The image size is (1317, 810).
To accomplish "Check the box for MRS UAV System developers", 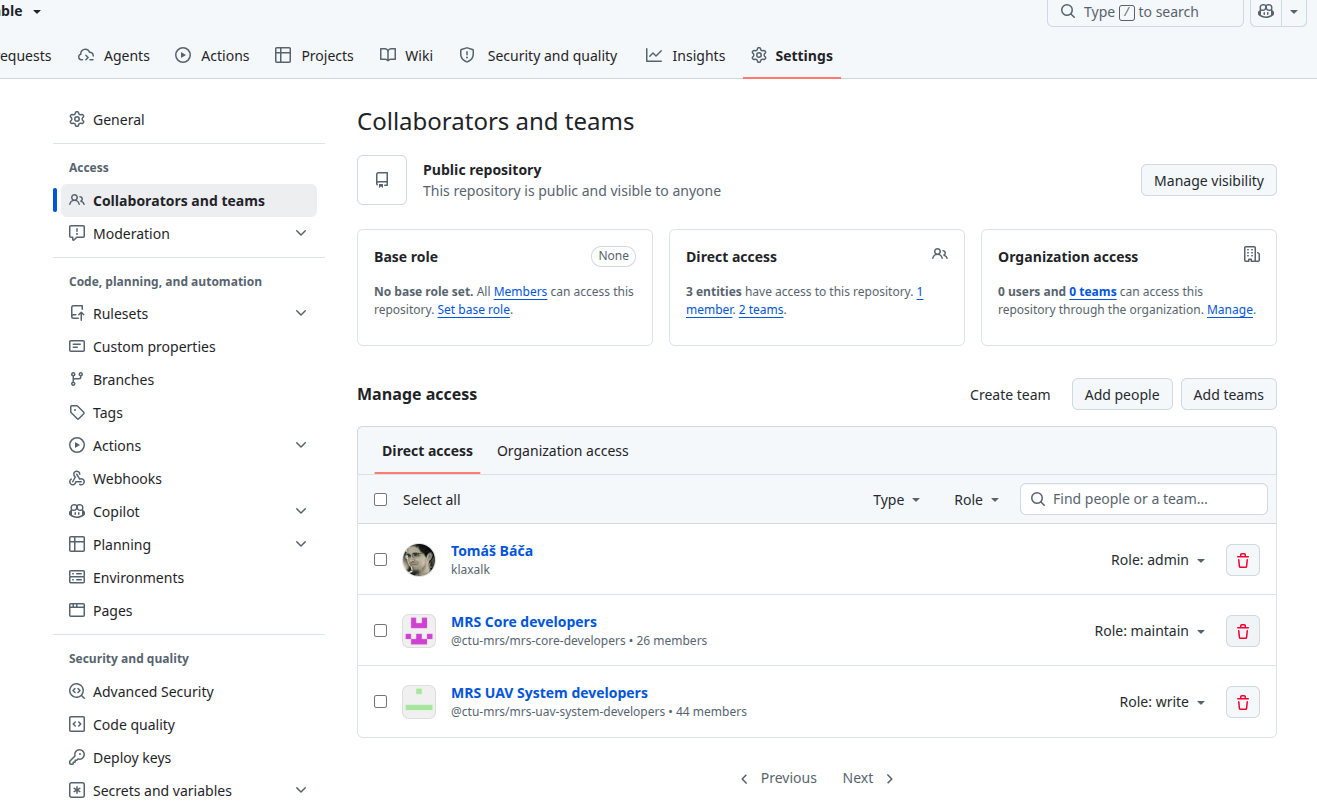I will coord(380,702).
